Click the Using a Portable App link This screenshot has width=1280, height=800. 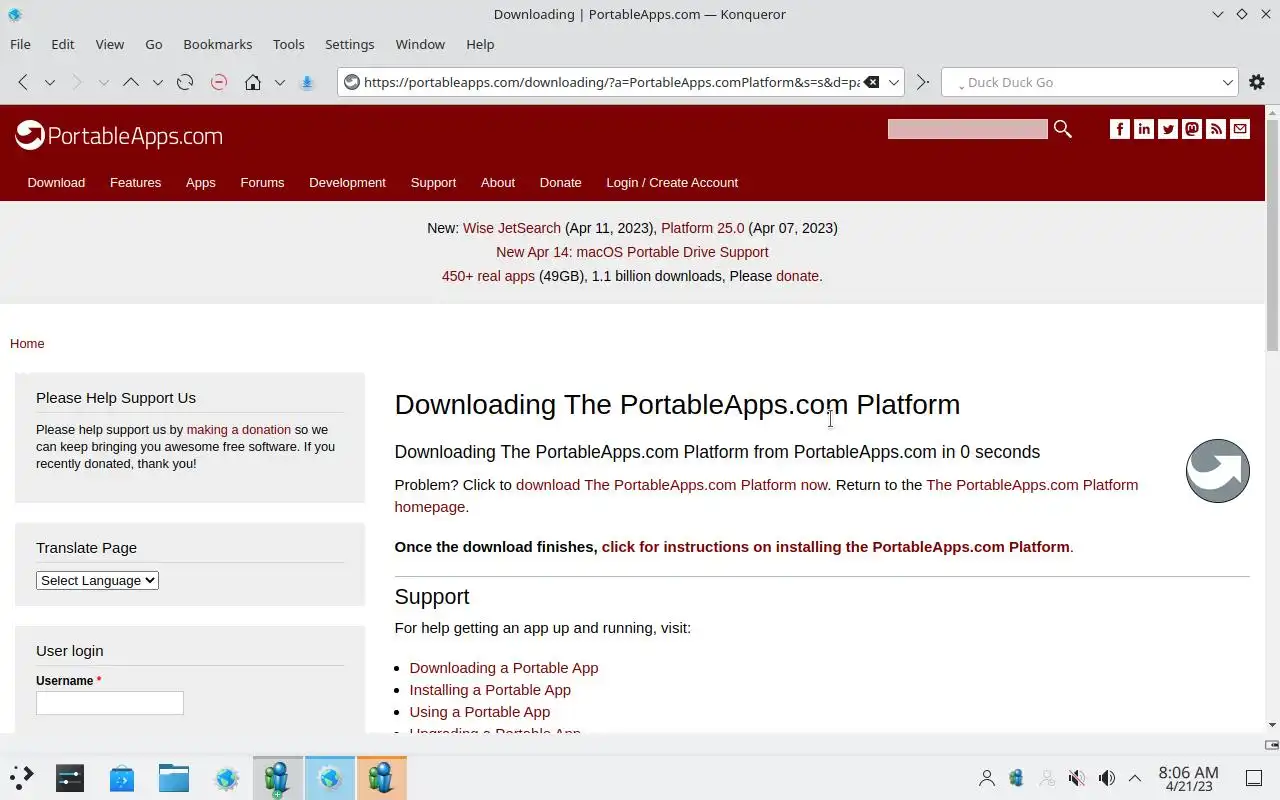tap(479, 711)
